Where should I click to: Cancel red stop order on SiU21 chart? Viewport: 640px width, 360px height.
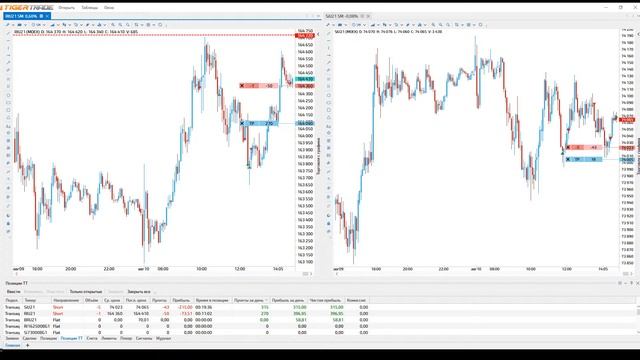point(568,147)
